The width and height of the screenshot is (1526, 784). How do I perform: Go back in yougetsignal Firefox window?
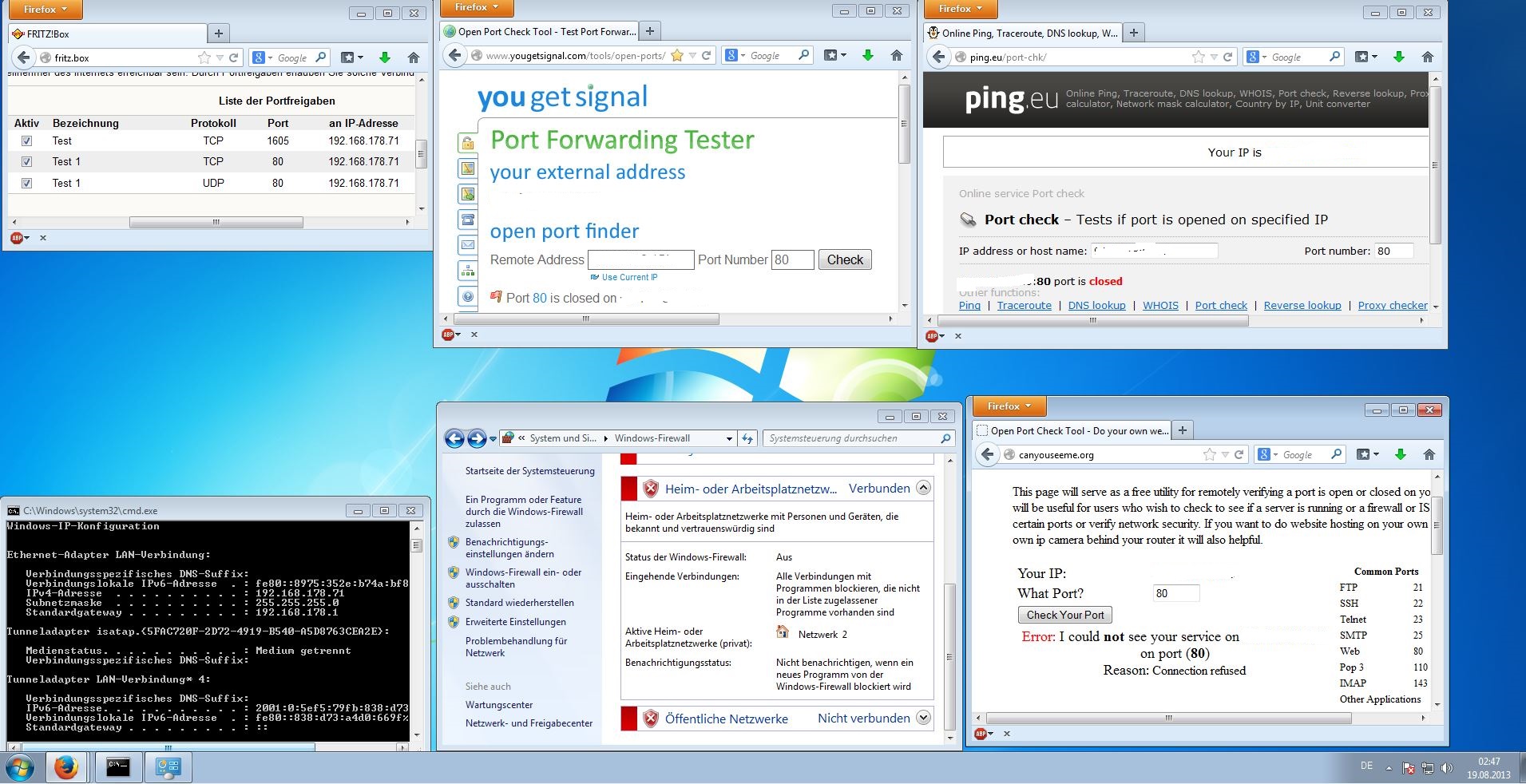(x=454, y=55)
